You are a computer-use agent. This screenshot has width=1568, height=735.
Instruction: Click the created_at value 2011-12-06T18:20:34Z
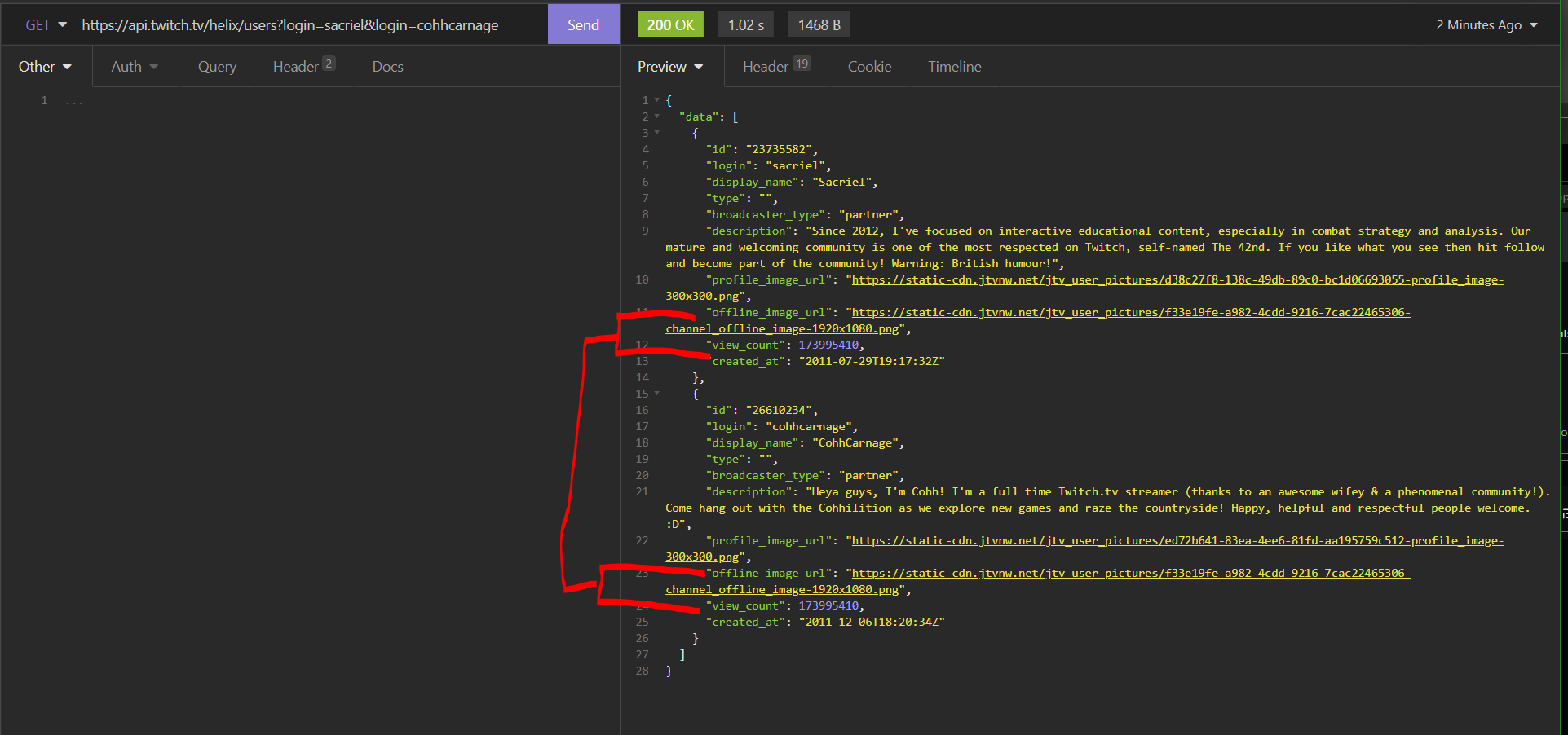pyautogui.click(x=872, y=622)
